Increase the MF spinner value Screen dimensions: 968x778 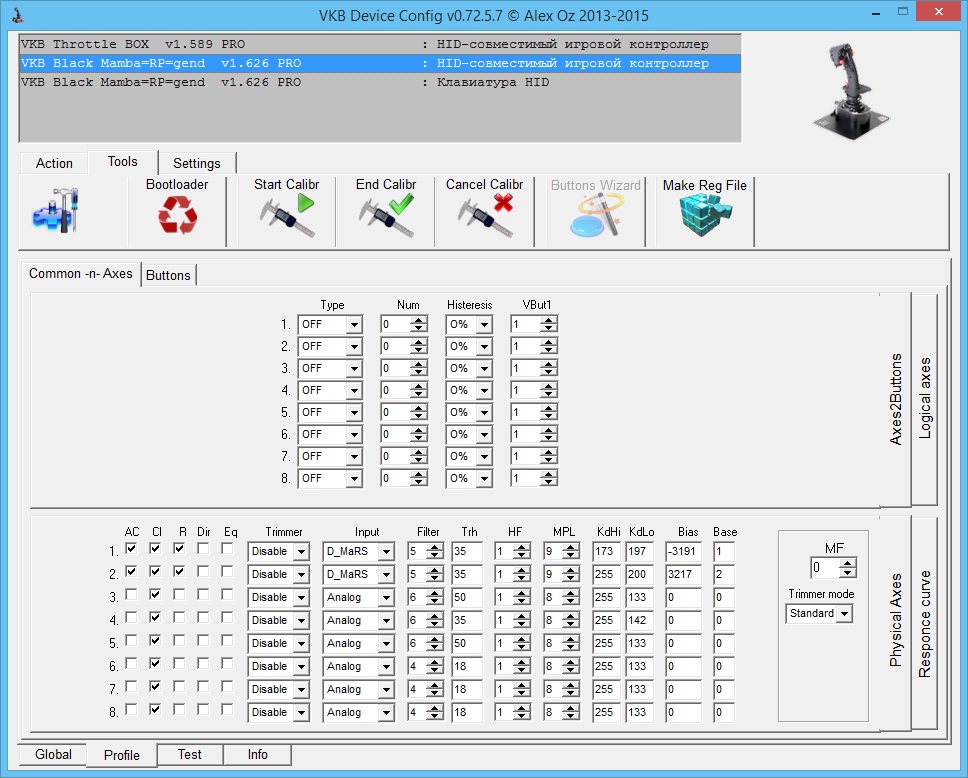coord(848,564)
